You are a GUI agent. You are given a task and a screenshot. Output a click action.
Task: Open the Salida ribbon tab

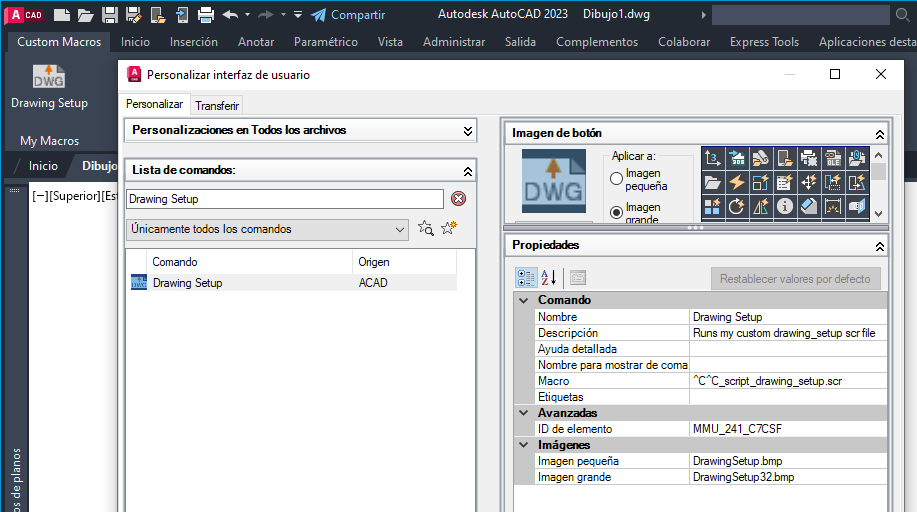[x=520, y=42]
